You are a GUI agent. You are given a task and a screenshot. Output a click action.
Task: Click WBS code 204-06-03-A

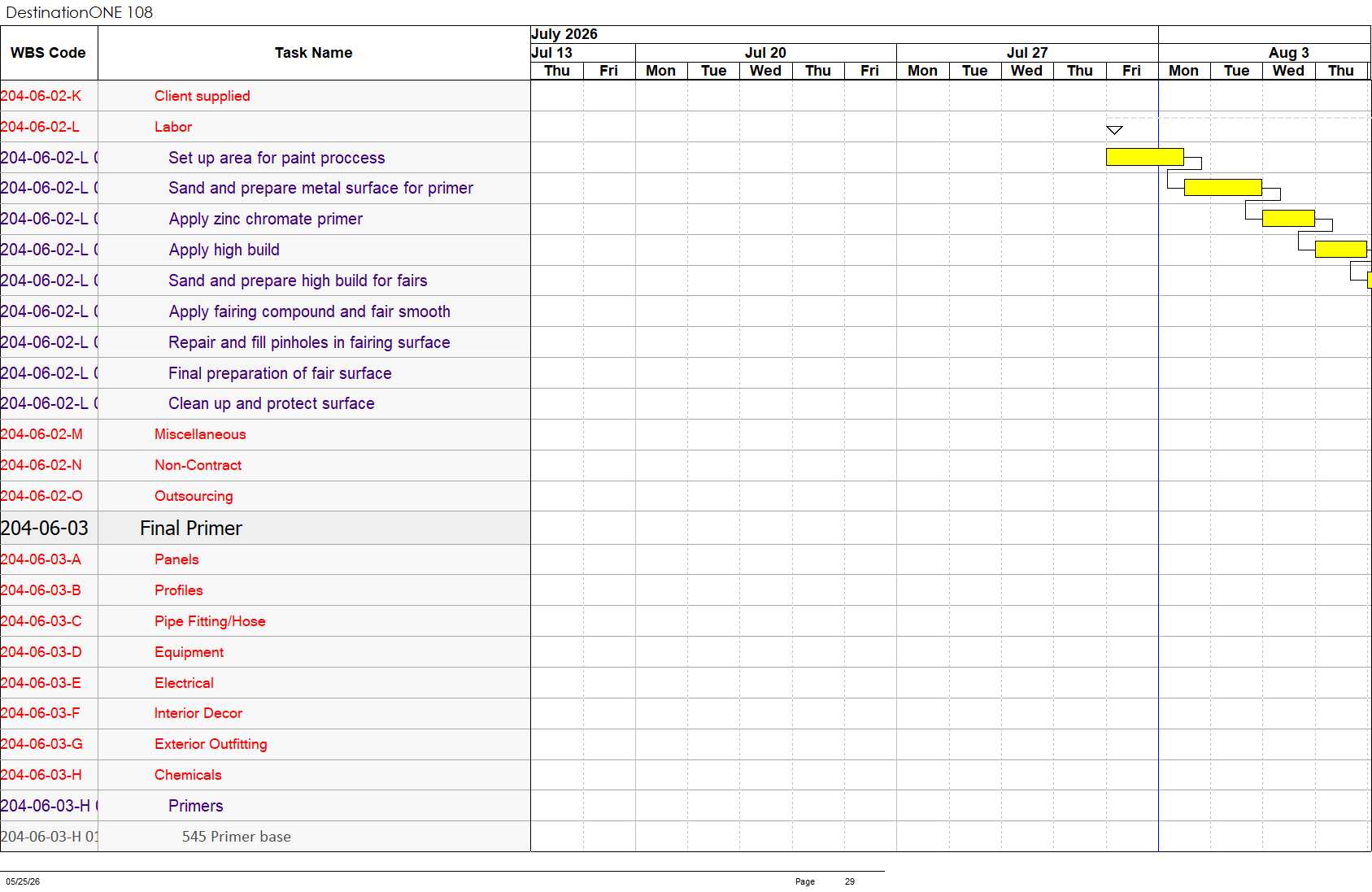(x=41, y=559)
